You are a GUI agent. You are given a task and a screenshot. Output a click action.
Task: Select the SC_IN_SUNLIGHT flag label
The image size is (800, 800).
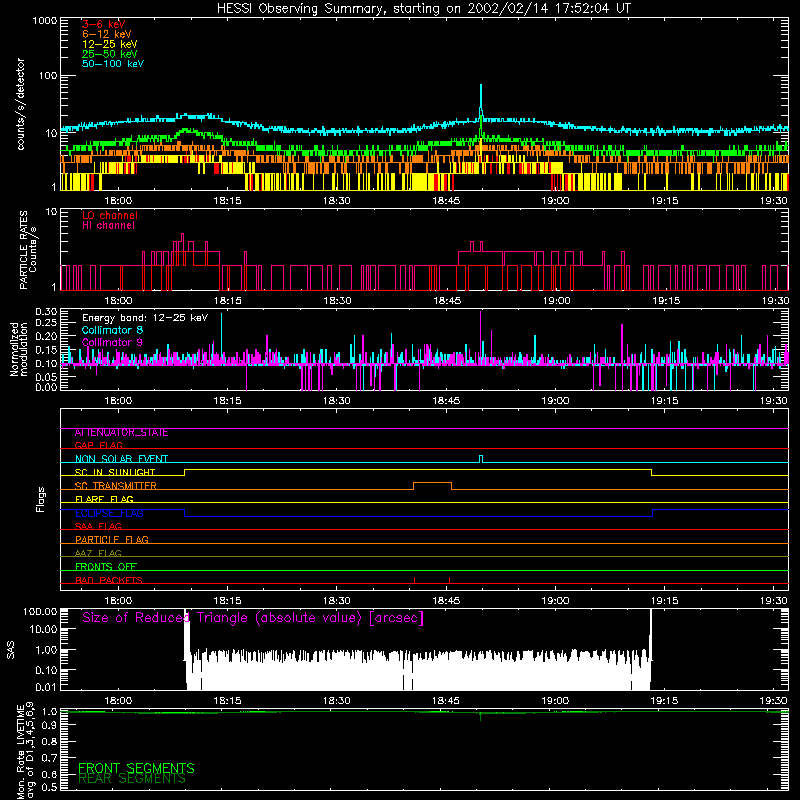tap(115, 472)
